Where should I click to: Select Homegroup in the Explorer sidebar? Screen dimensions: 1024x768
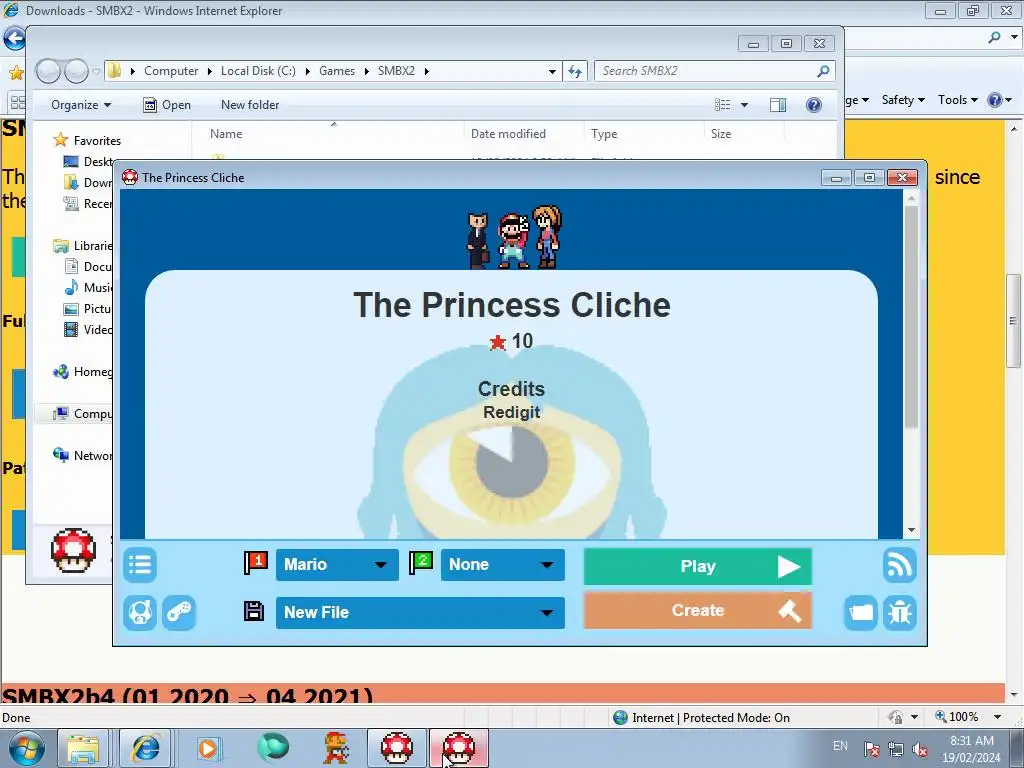82,372
